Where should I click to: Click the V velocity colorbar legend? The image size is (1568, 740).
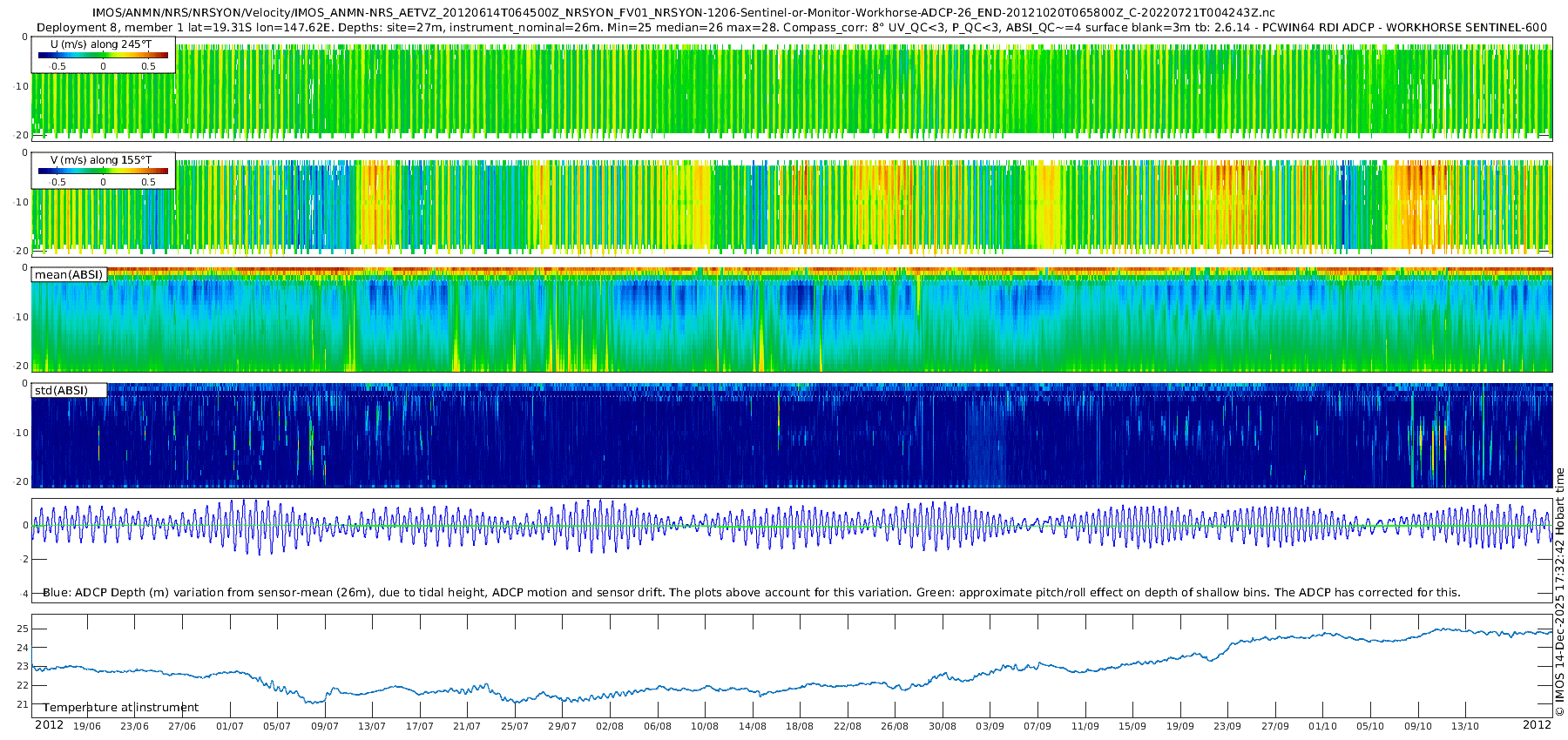103,172
